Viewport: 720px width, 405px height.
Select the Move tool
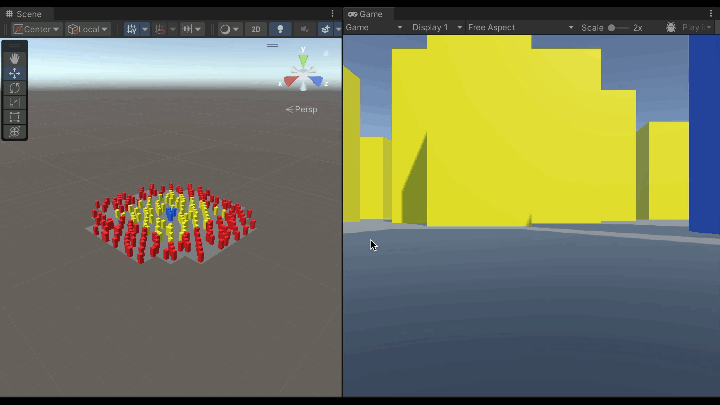click(14, 73)
